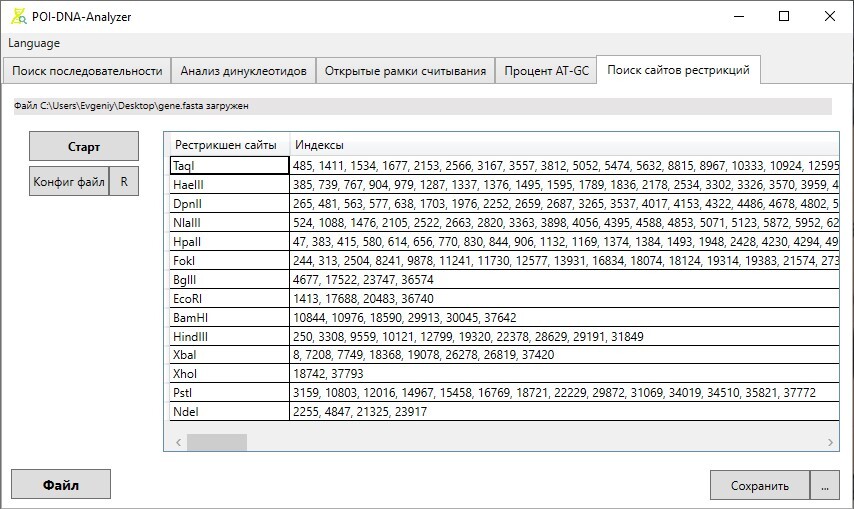Click the Файл button
The height and width of the screenshot is (509, 854).
click(x=61, y=485)
